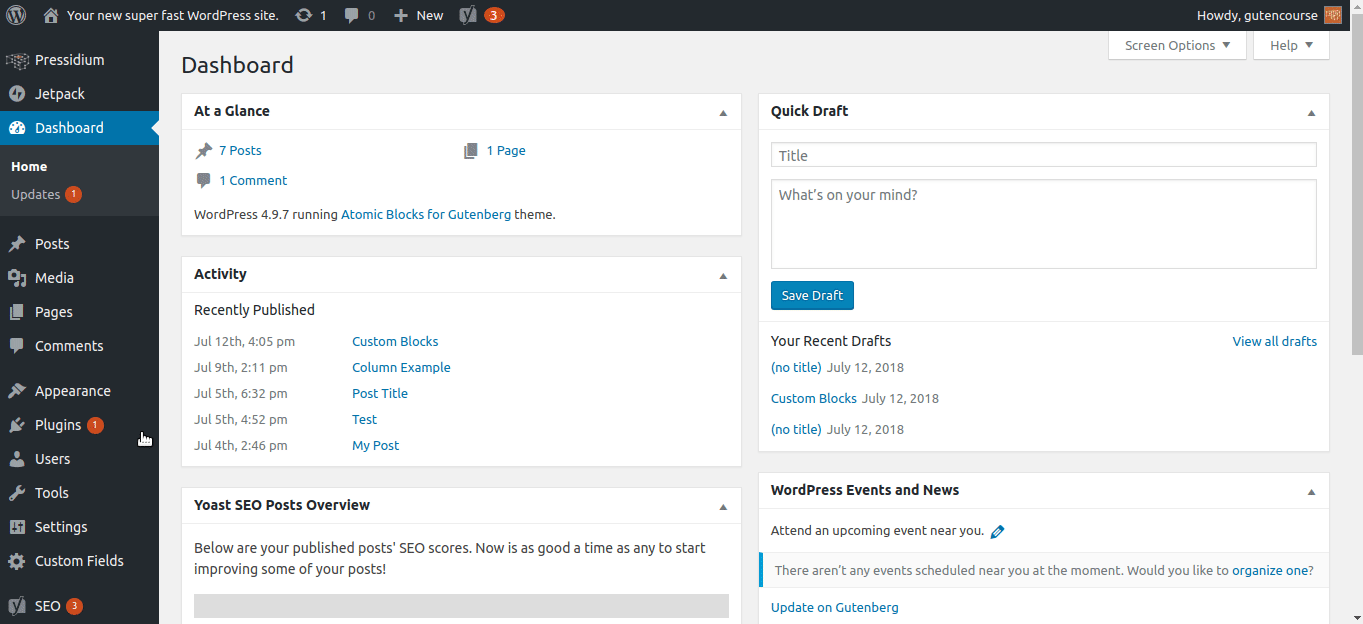
Task: Open the Update on Gutenberg news link
Action: (x=835, y=607)
